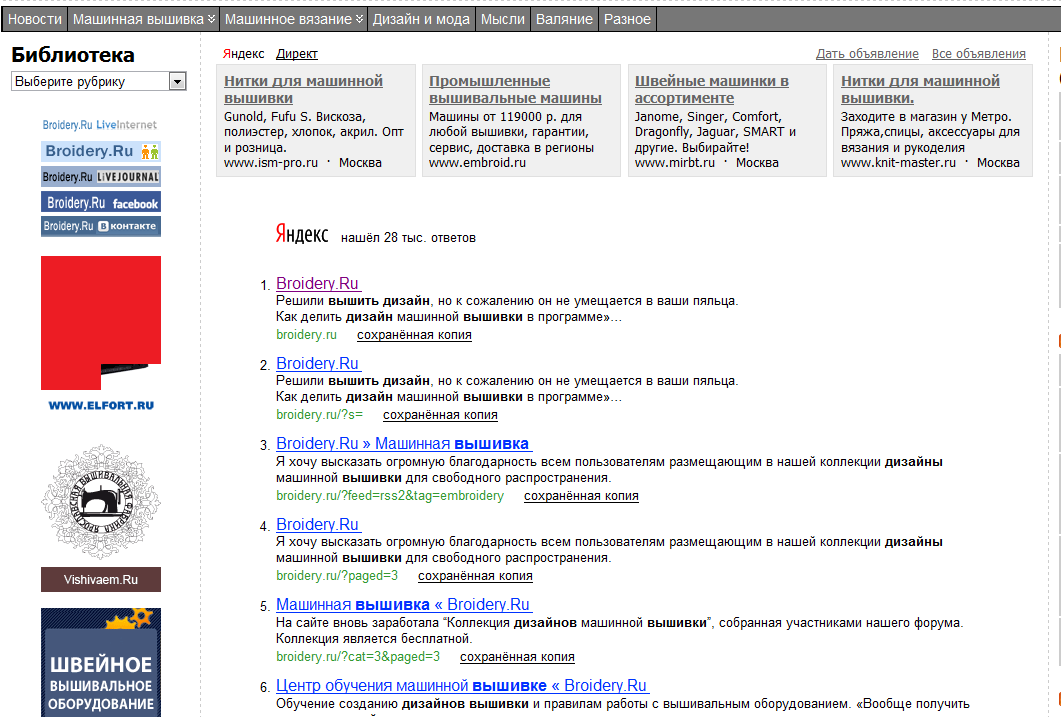
Task: Click the Яндекс logo above results
Action: [x=302, y=234]
